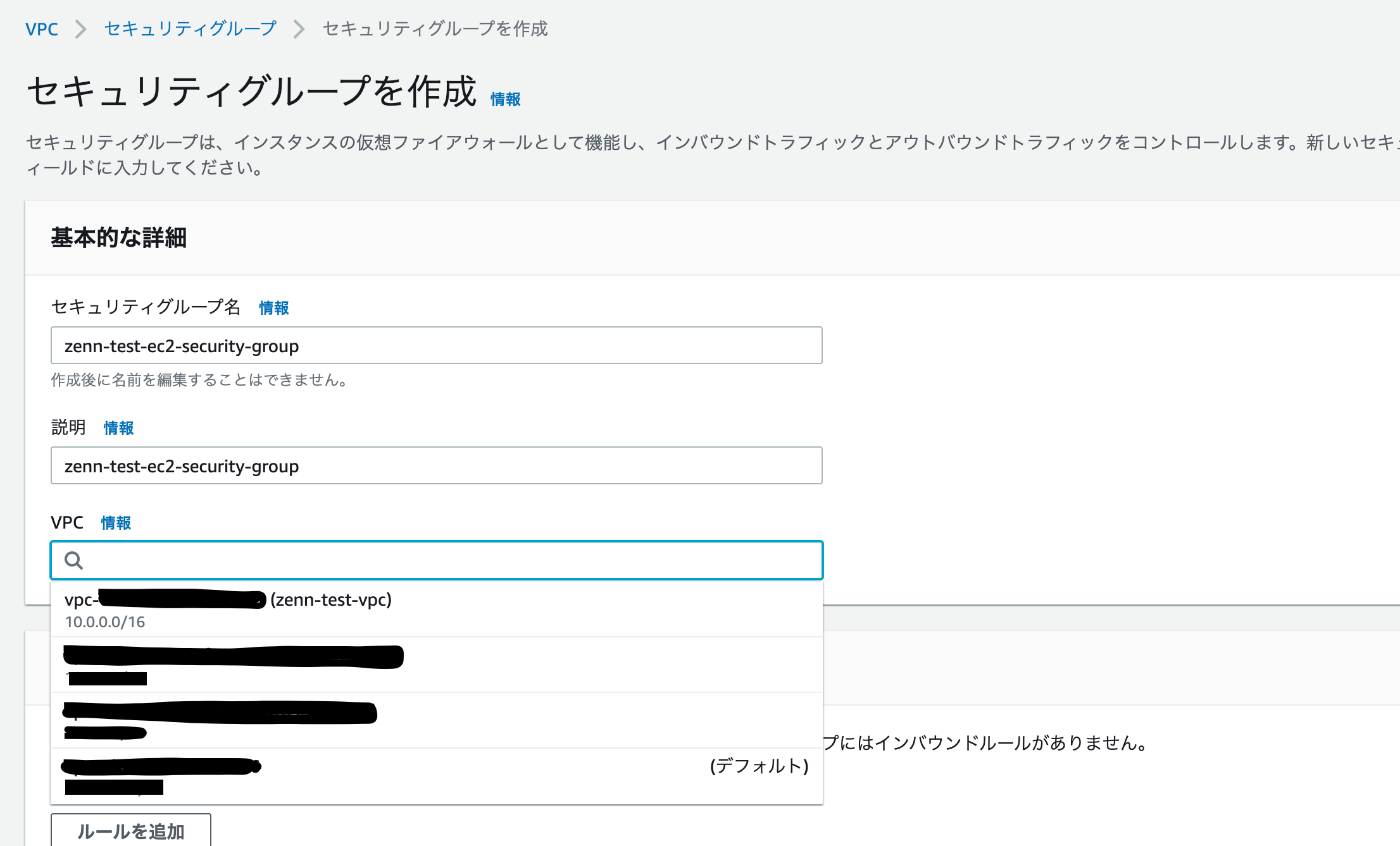Click the magnifier icon in VPC search
Image resolution: width=1400 pixels, height=846 pixels.
tap(74, 560)
